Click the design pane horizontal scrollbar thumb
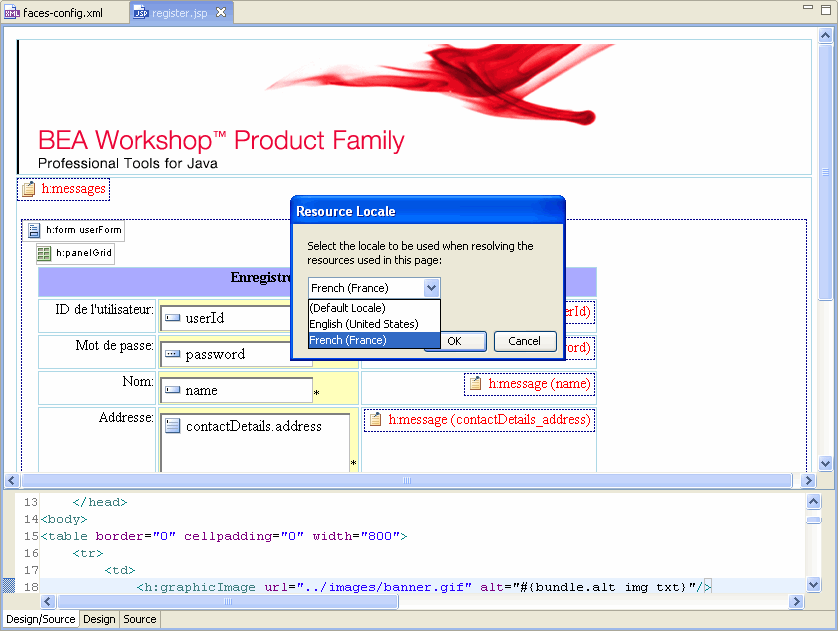This screenshot has height=631, width=838. click(407, 480)
